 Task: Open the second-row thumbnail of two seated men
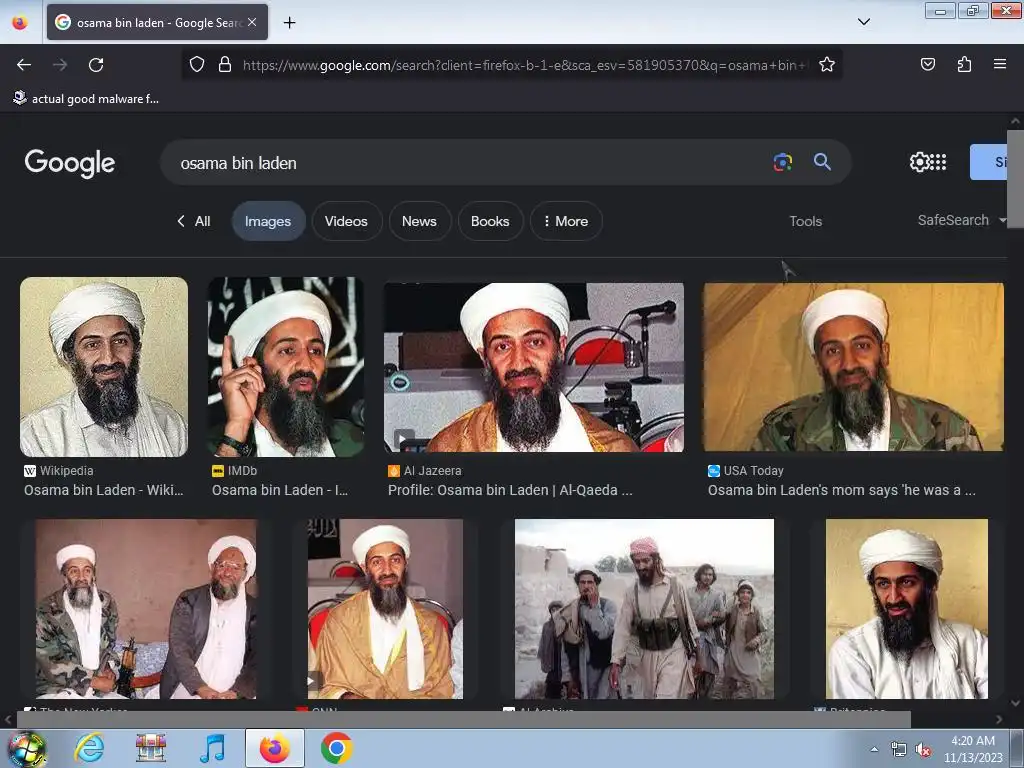[146, 609]
